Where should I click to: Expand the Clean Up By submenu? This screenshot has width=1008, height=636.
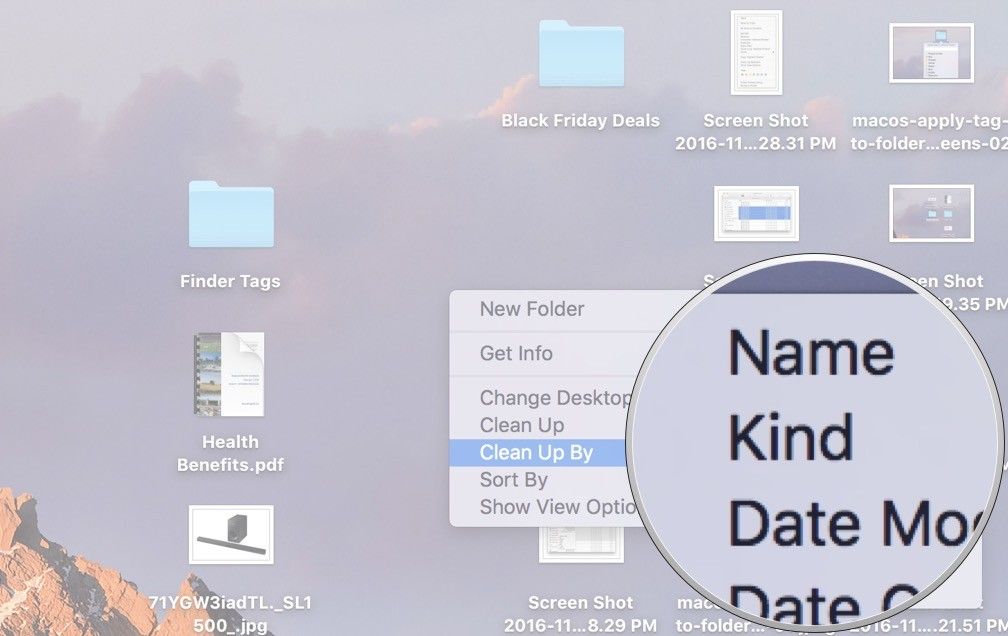click(x=537, y=453)
